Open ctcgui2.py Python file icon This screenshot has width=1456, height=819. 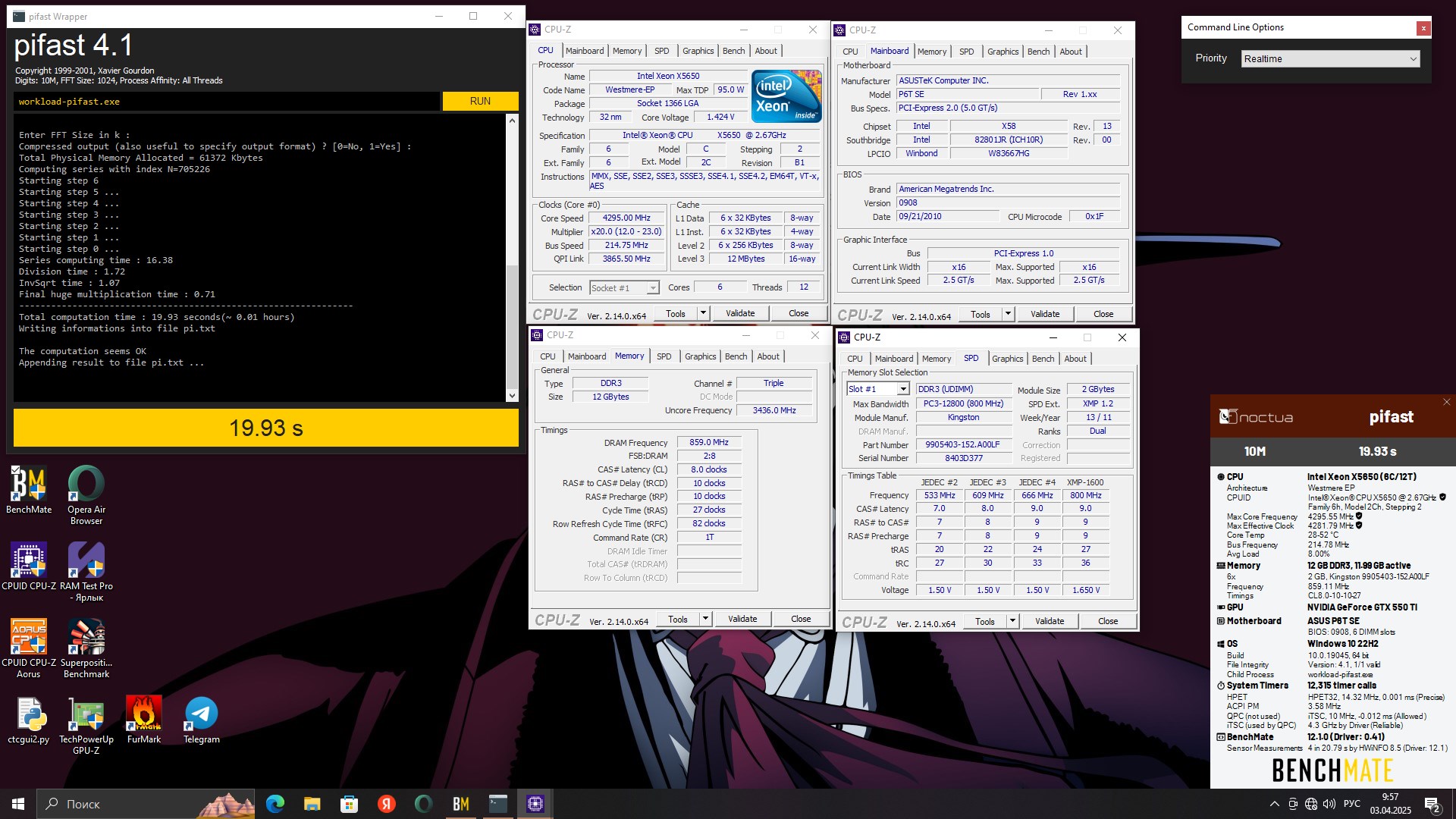(29, 720)
